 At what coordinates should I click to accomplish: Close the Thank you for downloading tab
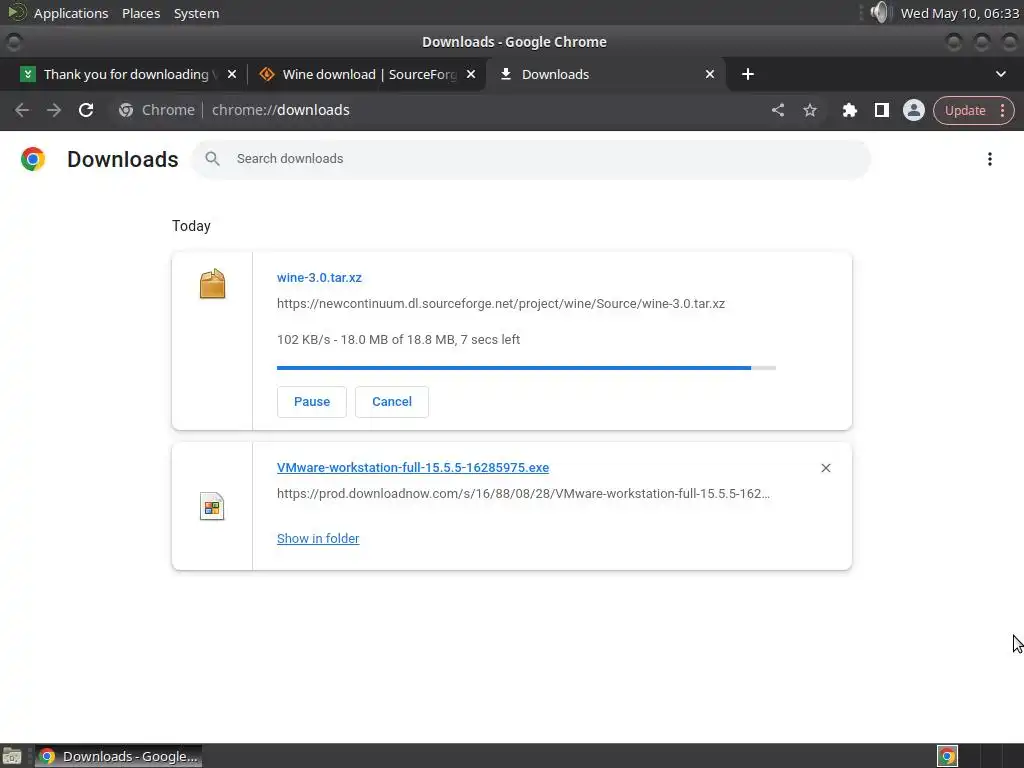[231, 74]
